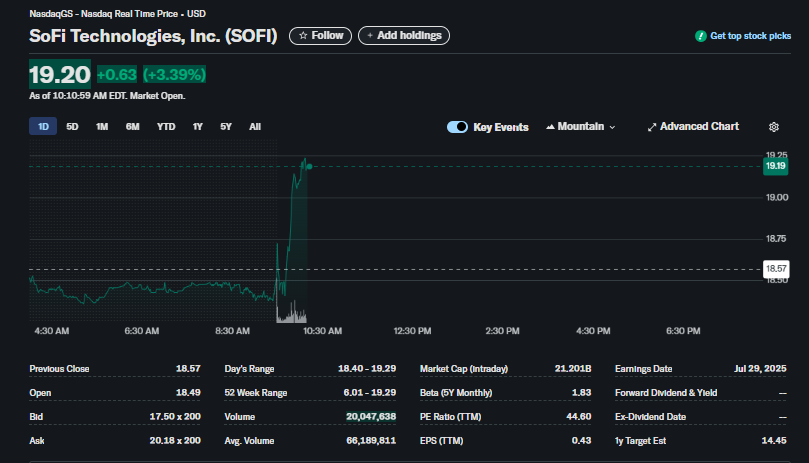Click the current price 19.20
The width and height of the screenshot is (809, 463).
[60, 74]
